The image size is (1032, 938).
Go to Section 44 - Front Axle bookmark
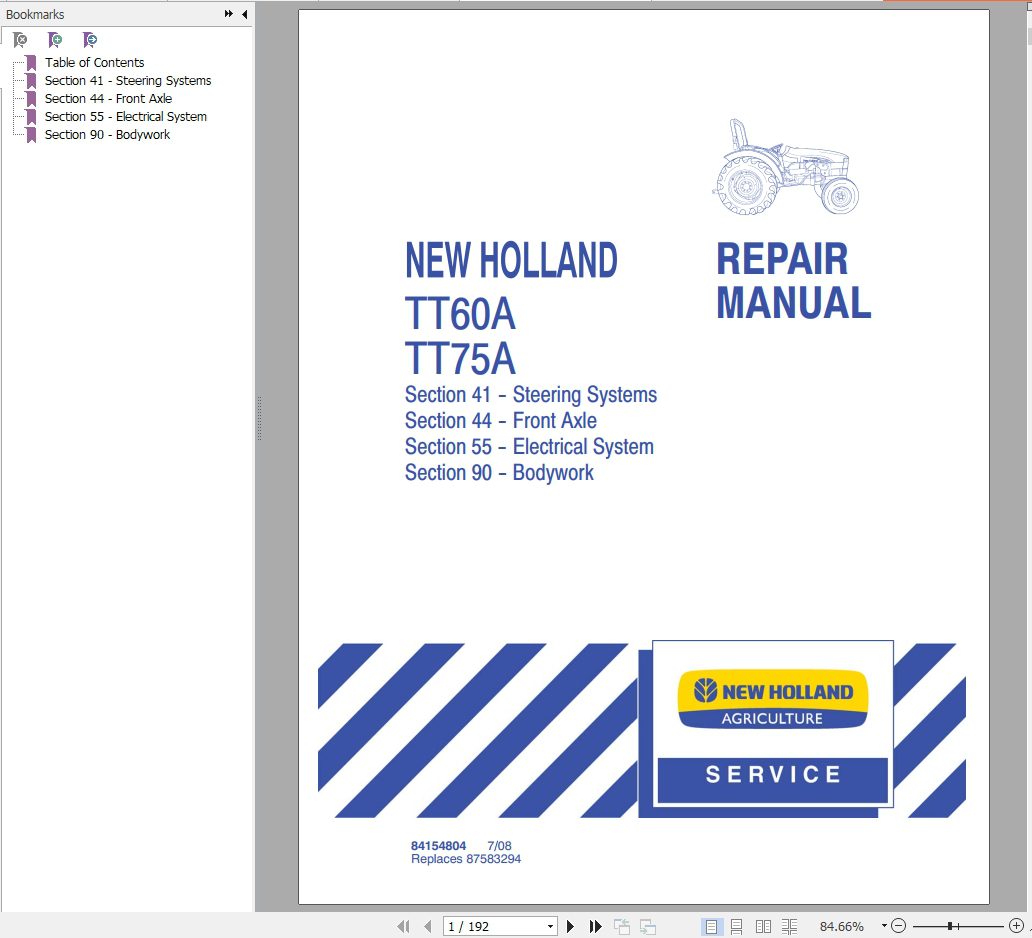click(108, 98)
